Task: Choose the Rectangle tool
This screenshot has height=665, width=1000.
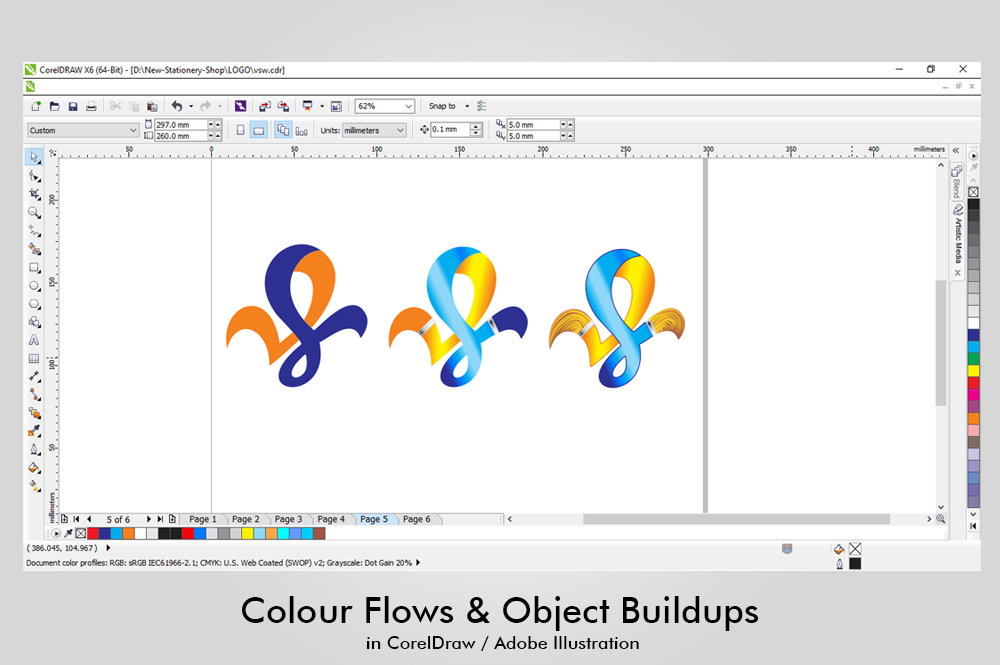Action: pyautogui.click(x=34, y=267)
